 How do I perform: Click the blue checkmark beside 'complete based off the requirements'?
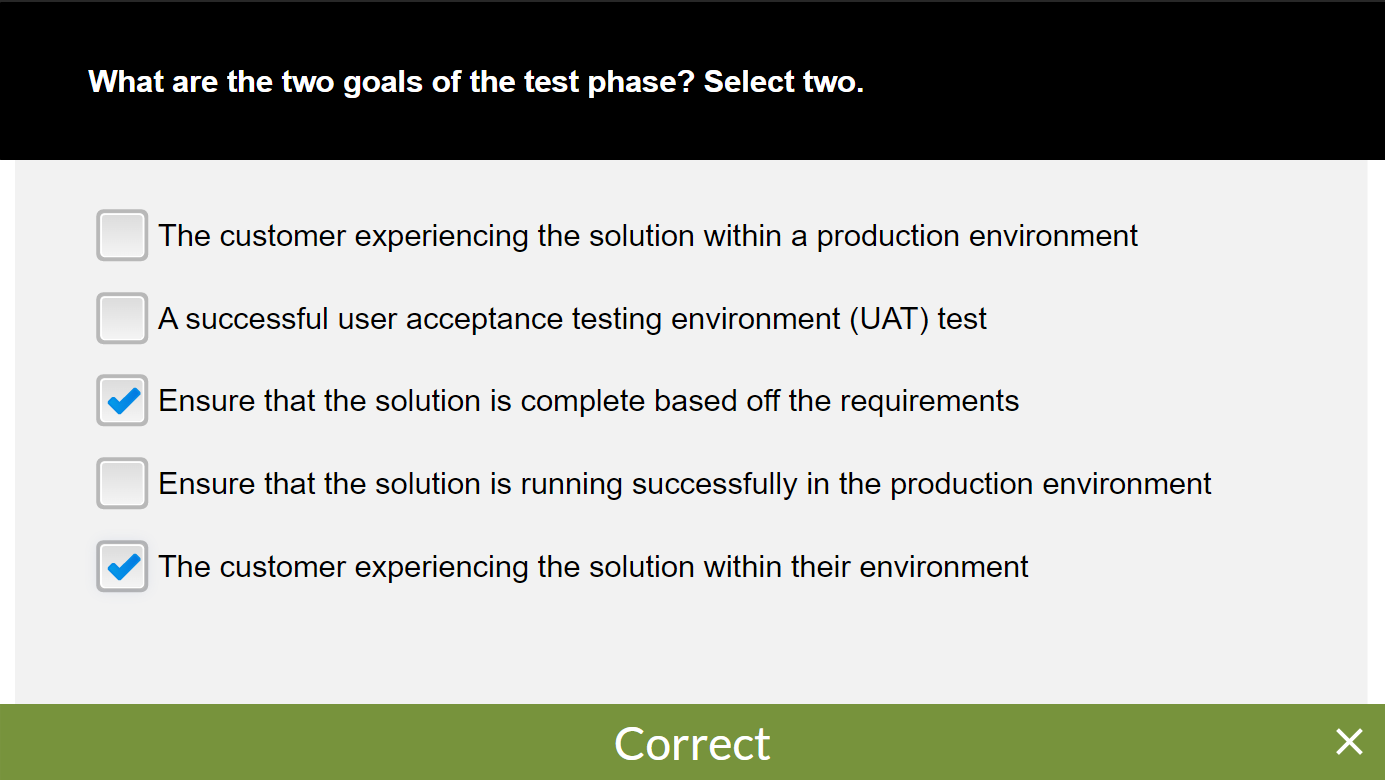(x=122, y=401)
